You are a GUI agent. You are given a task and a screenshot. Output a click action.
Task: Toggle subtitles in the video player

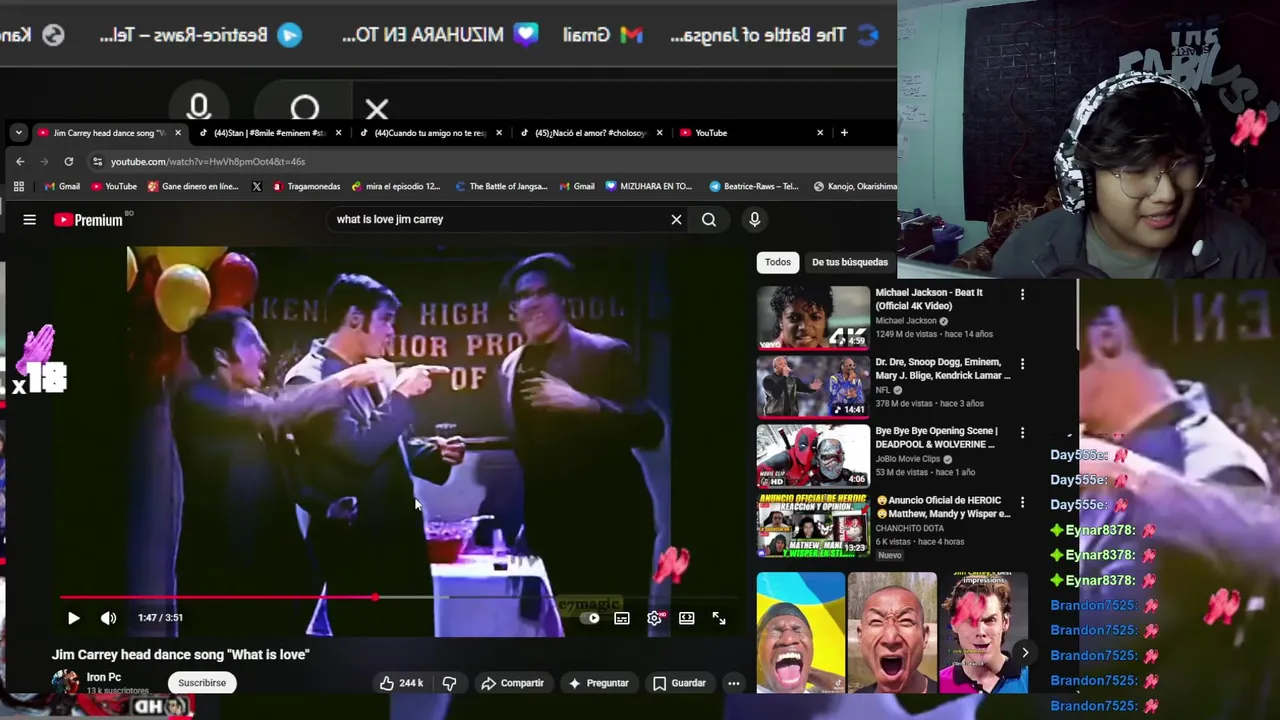(622, 618)
